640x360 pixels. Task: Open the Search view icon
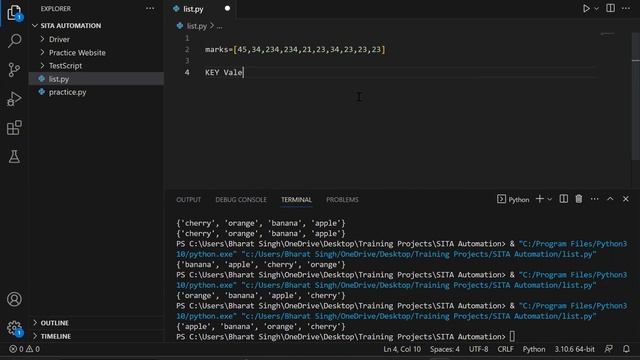pyautogui.click(x=14, y=40)
